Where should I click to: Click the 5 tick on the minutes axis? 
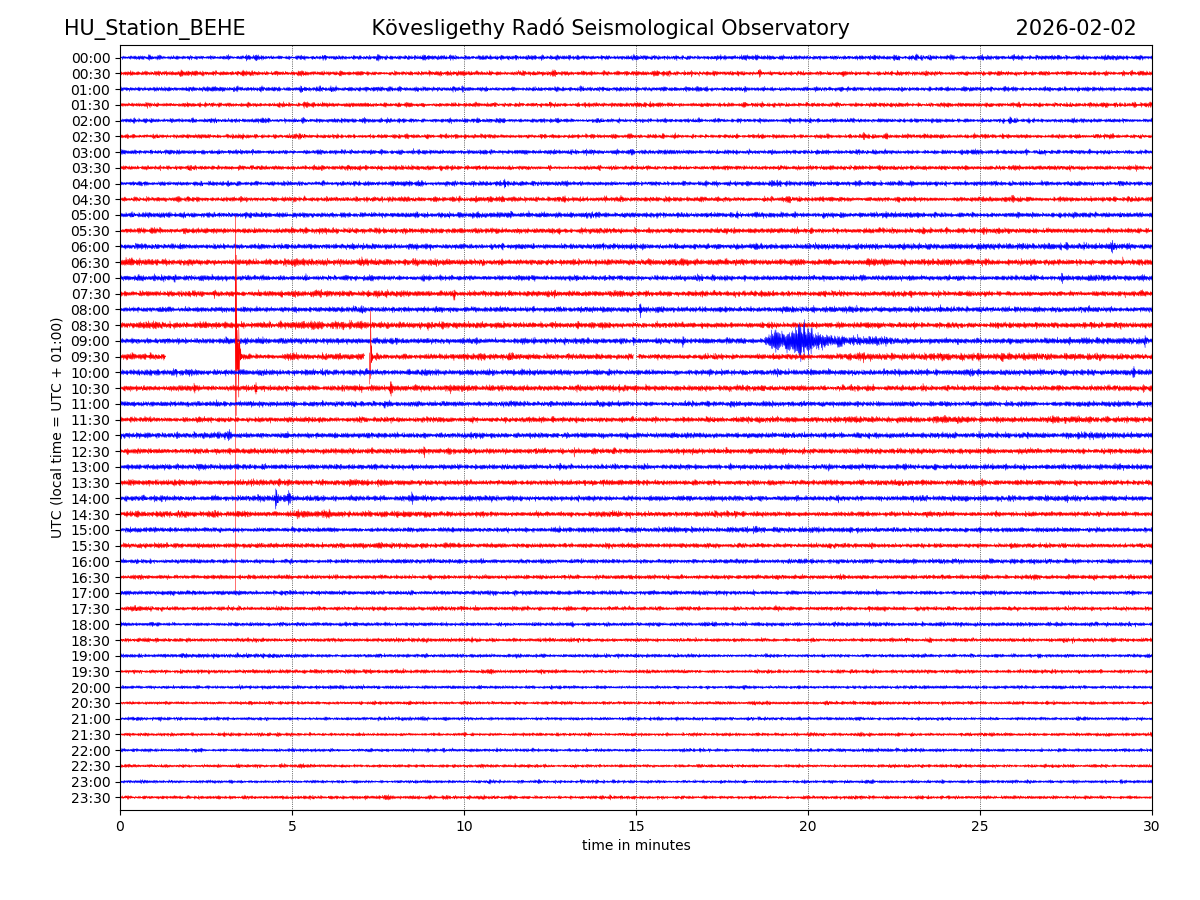292,827
